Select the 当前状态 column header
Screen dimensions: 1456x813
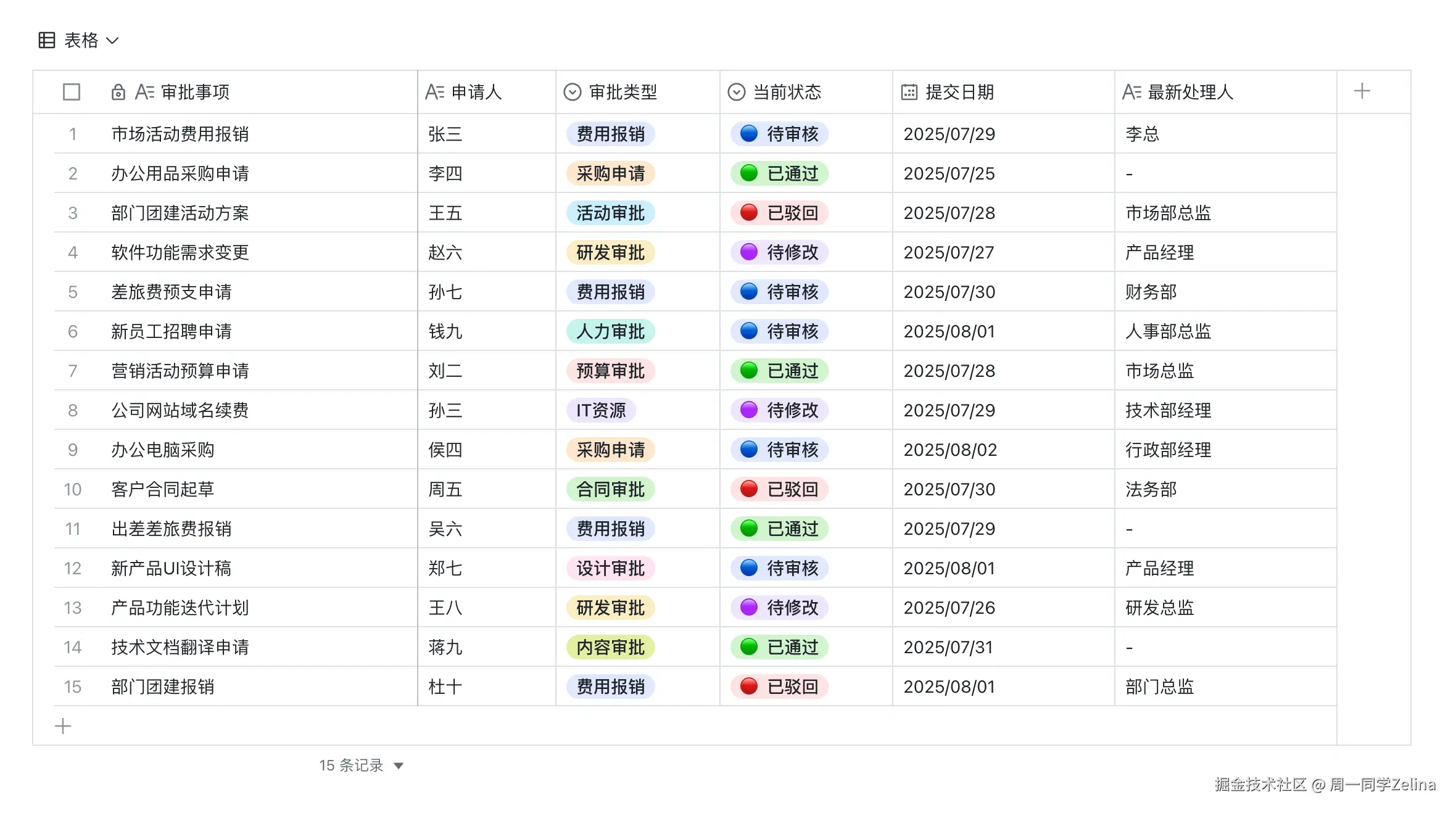[806, 92]
